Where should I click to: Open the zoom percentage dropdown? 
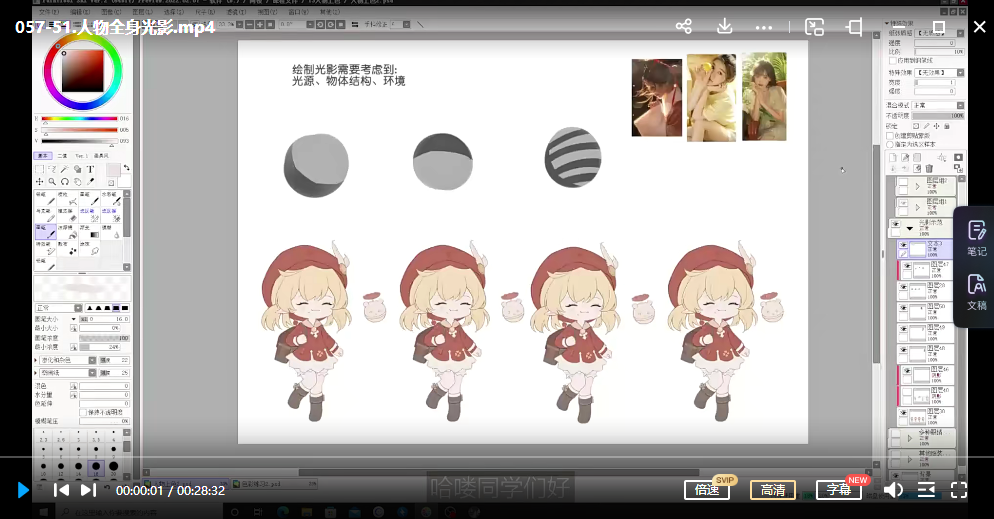coord(239,24)
